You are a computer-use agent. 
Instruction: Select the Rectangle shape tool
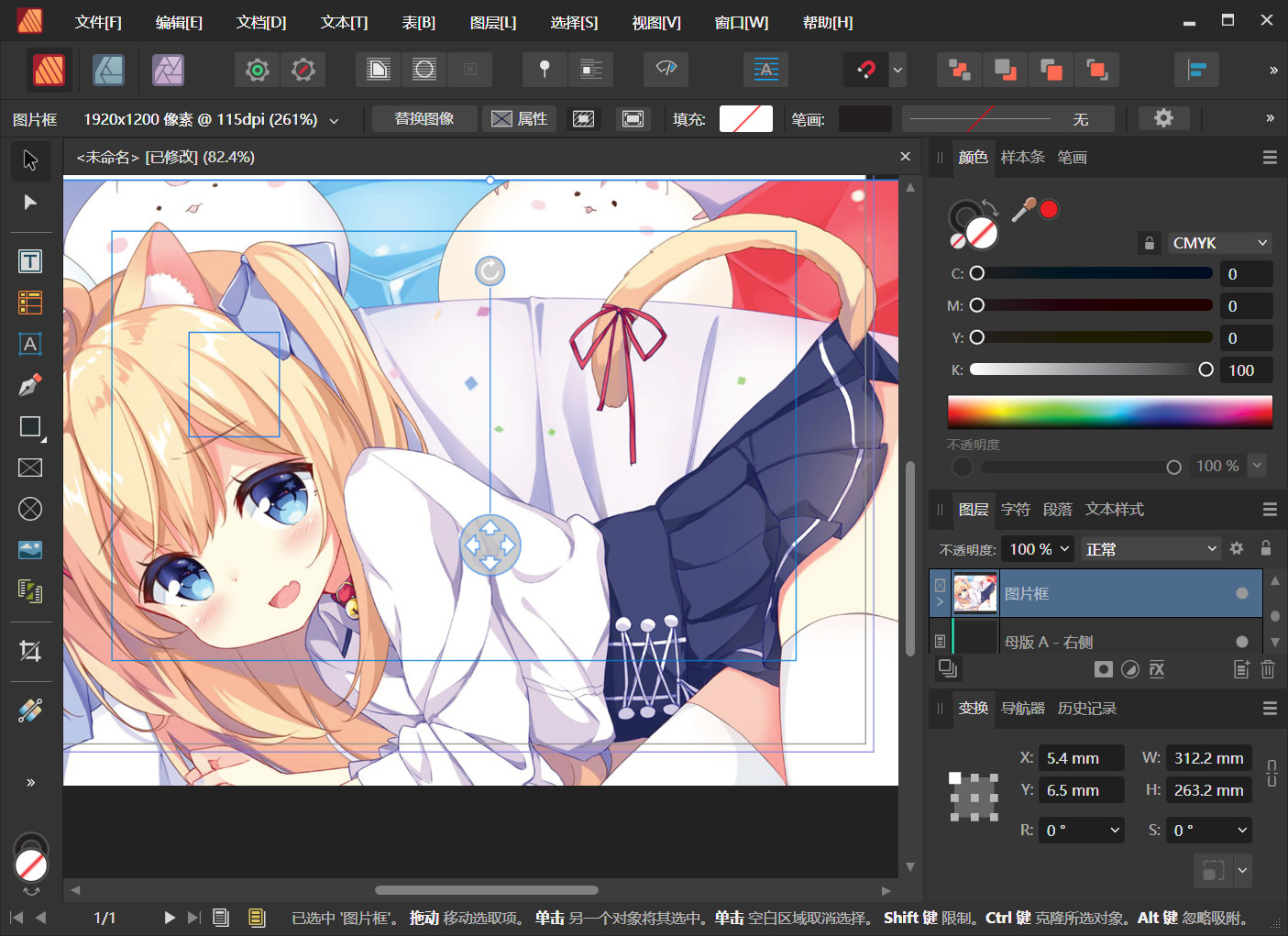pos(30,426)
